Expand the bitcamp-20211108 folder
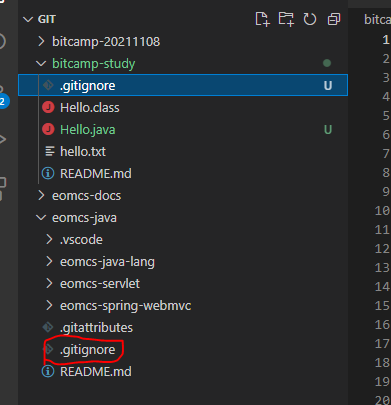 (x=41, y=42)
